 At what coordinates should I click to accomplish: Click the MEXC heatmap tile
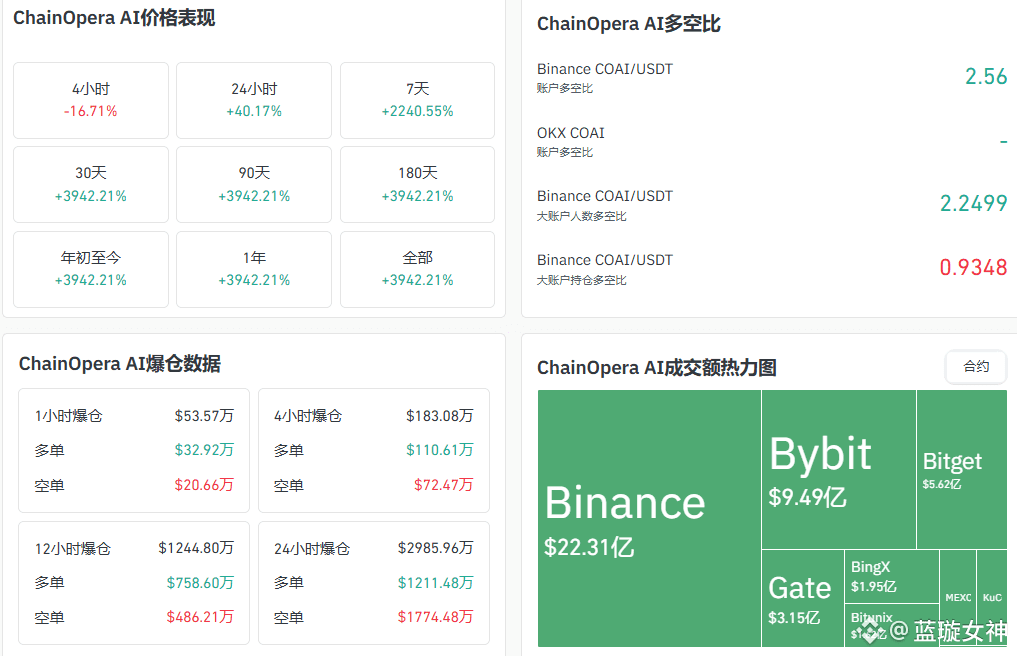tap(958, 598)
